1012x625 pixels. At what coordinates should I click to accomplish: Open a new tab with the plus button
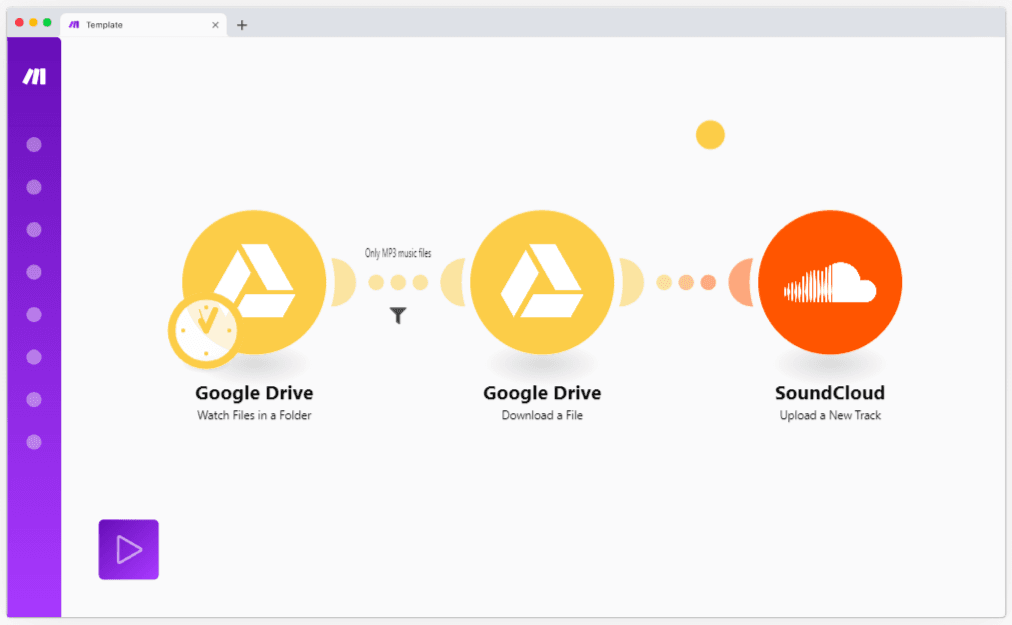point(242,25)
